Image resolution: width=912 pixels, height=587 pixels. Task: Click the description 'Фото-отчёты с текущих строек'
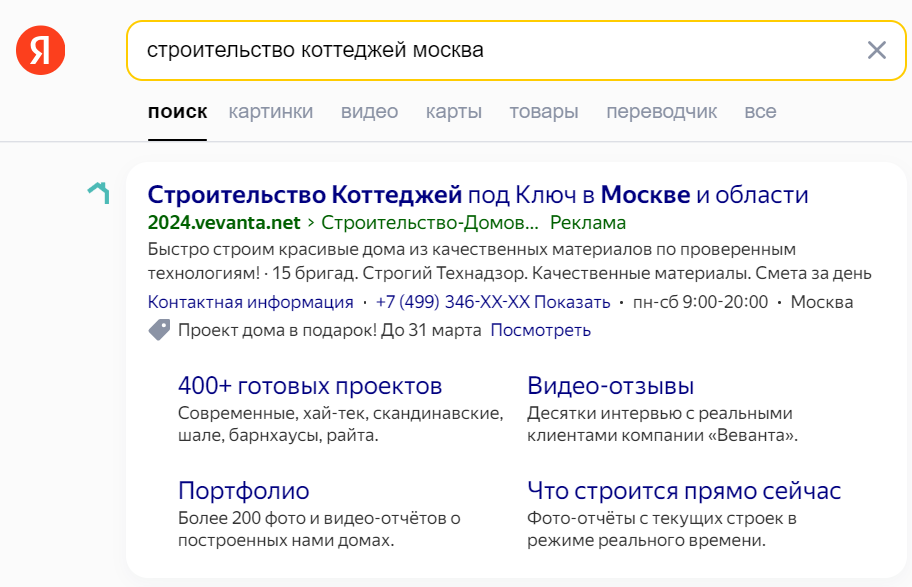[662, 529]
